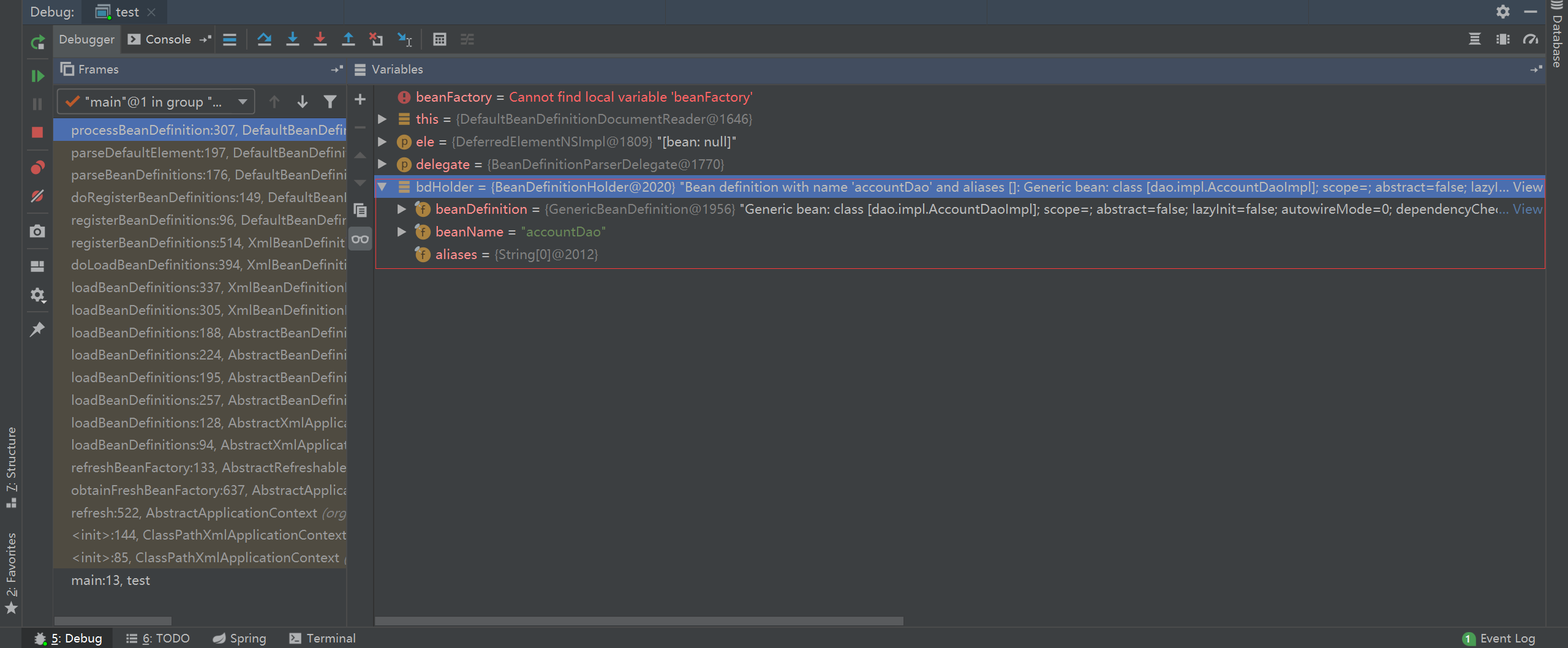The image size is (1568, 648).
Task: Toggle the frames filter funnel button
Action: point(330,102)
